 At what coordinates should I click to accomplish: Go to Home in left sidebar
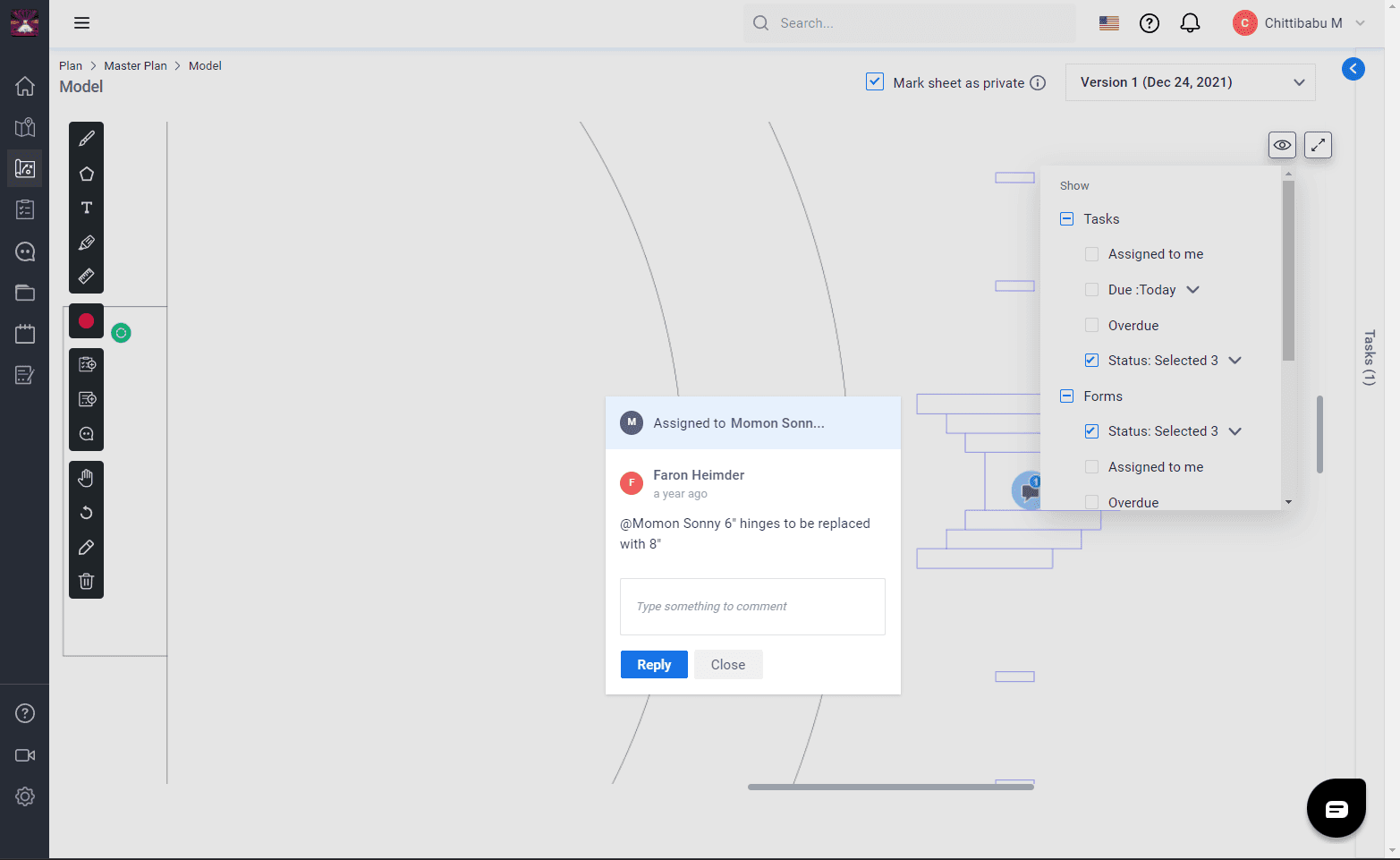click(25, 86)
